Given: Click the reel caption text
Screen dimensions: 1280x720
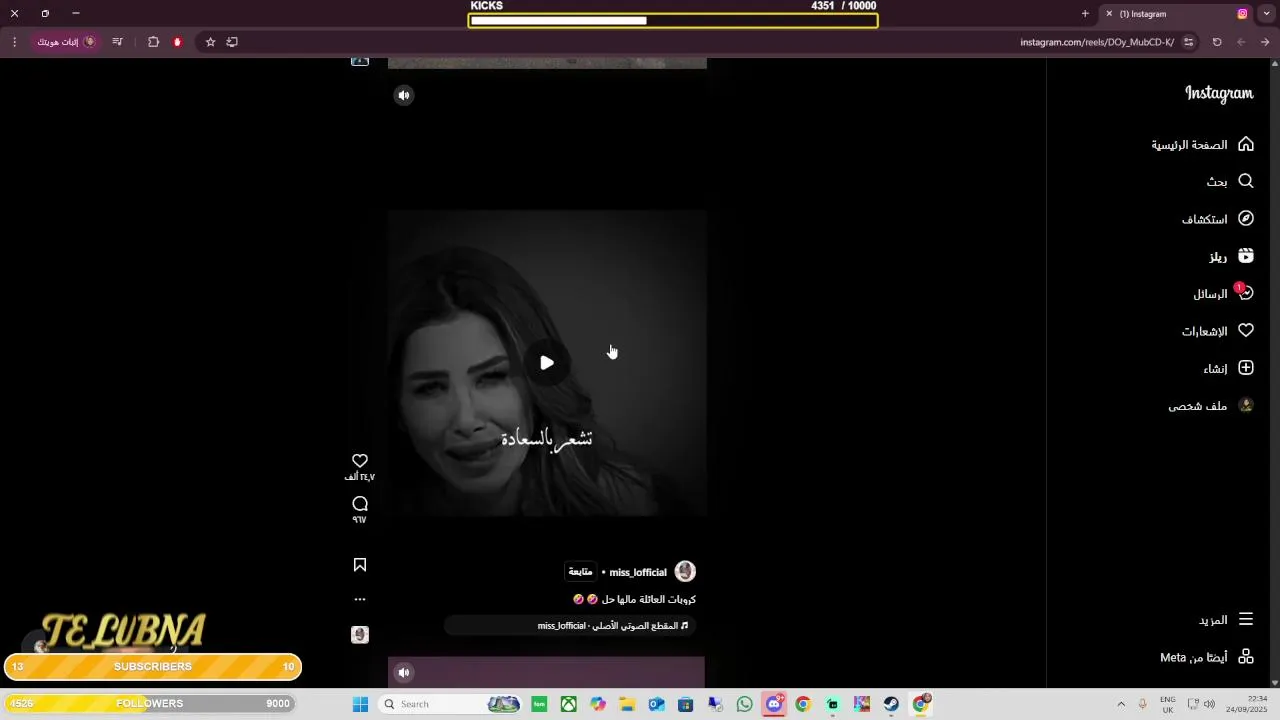Looking at the screenshot, I should coord(634,599).
